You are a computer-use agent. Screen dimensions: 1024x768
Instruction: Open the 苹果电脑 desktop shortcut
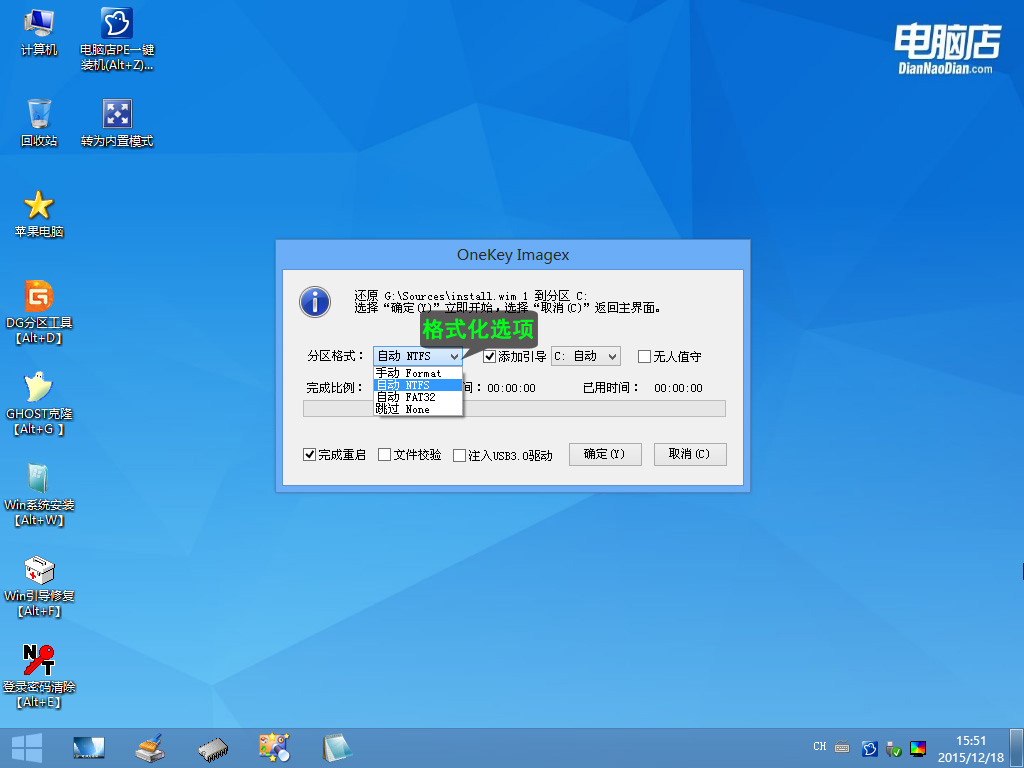pyautogui.click(x=38, y=208)
